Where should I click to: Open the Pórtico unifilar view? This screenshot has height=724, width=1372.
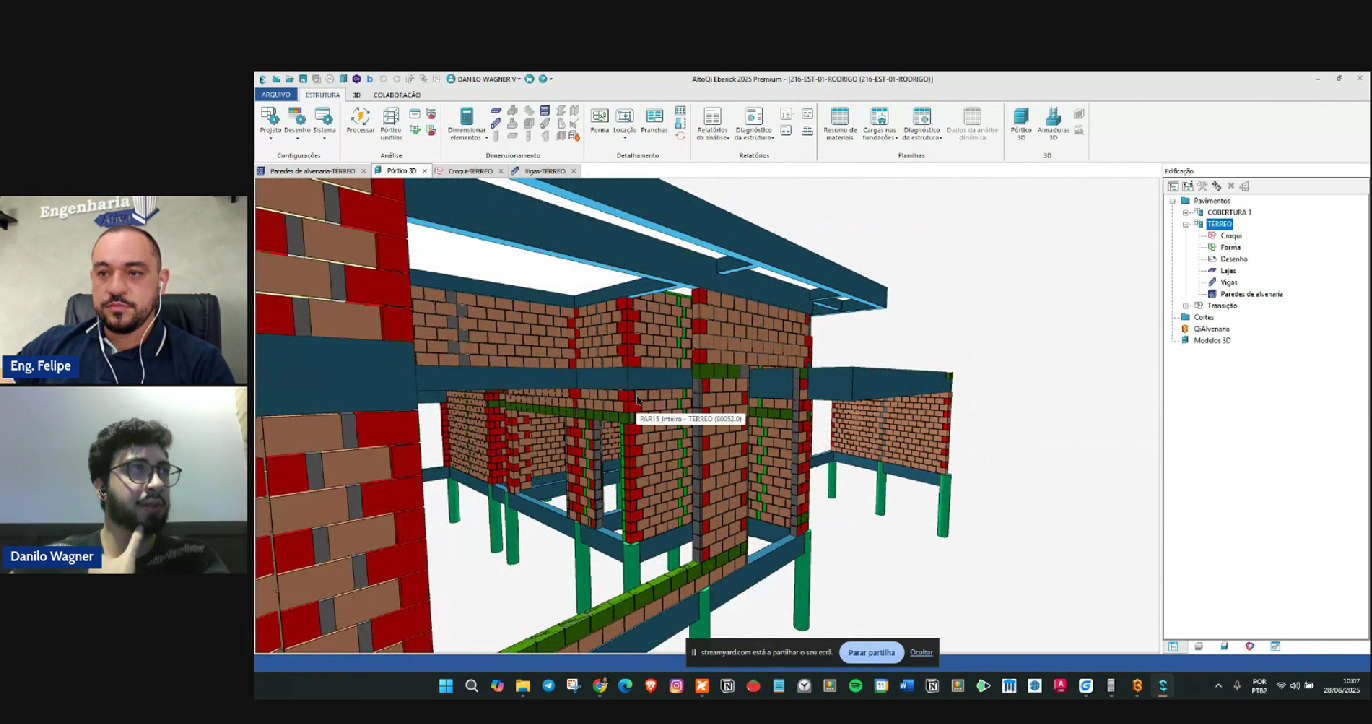(391, 118)
